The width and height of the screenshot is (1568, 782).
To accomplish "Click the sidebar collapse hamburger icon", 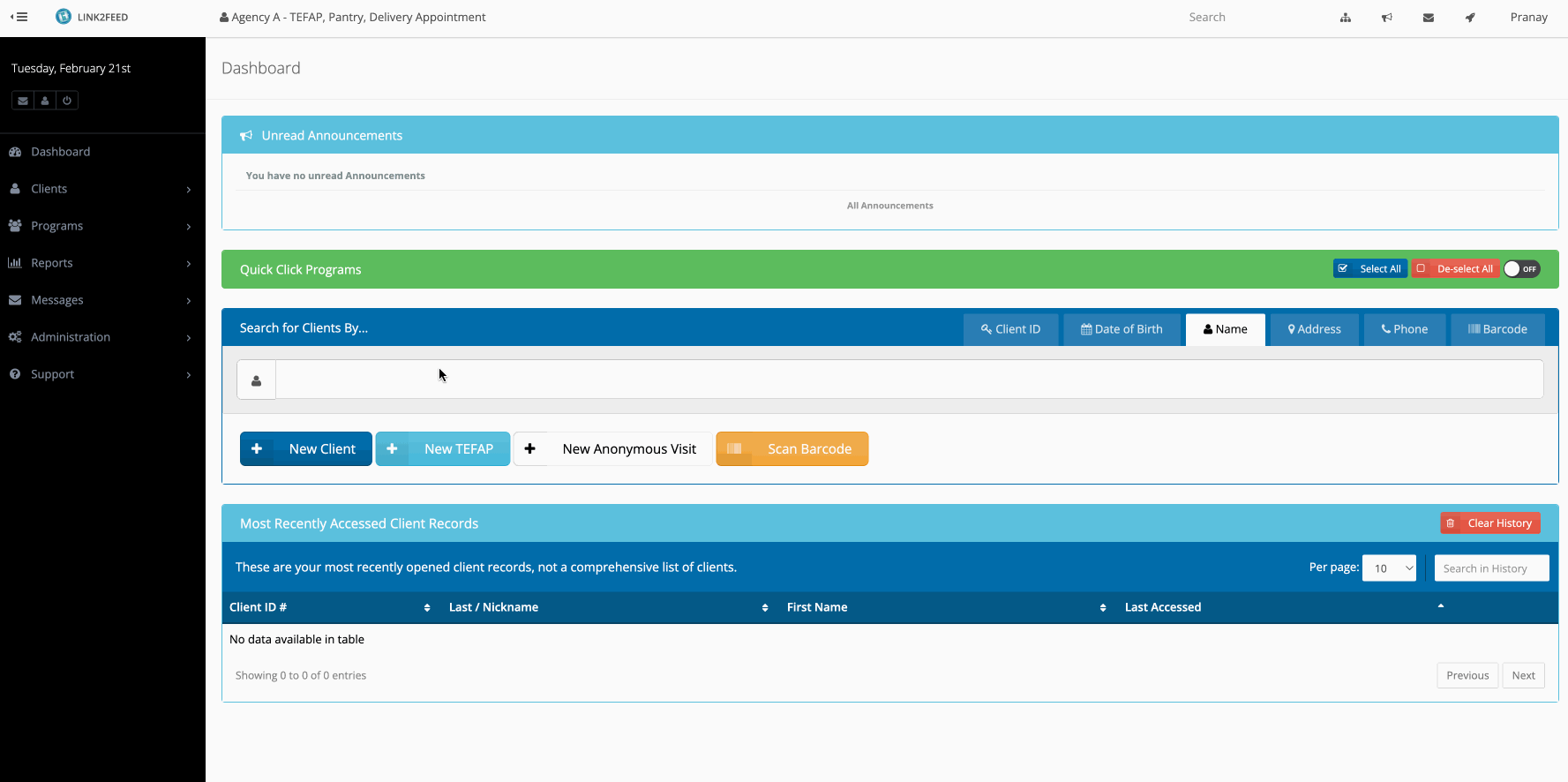I will click(x=19, y=17).
